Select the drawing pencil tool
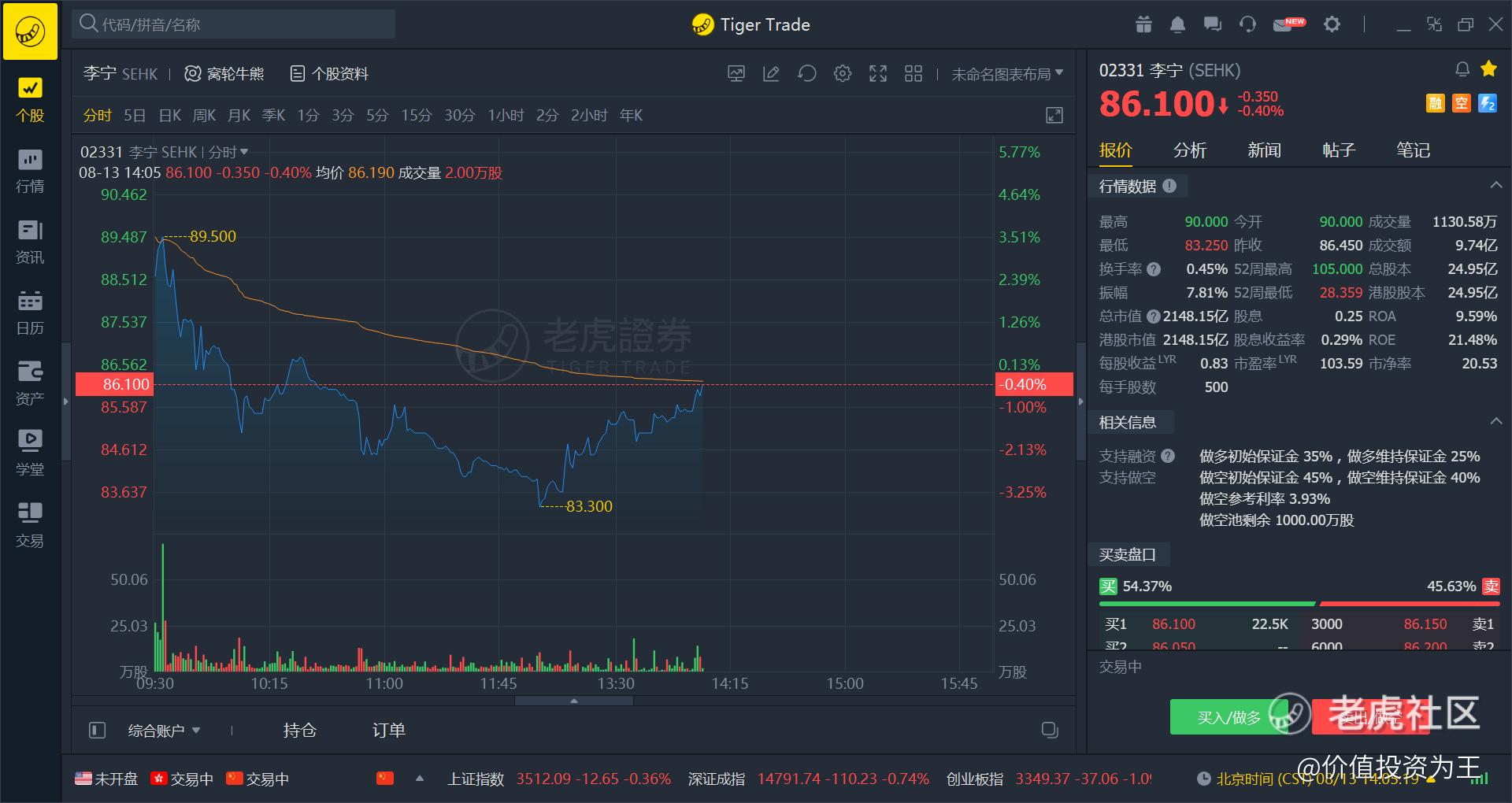The width and height of the screenshot is (1512, 803). pos(771,74)
